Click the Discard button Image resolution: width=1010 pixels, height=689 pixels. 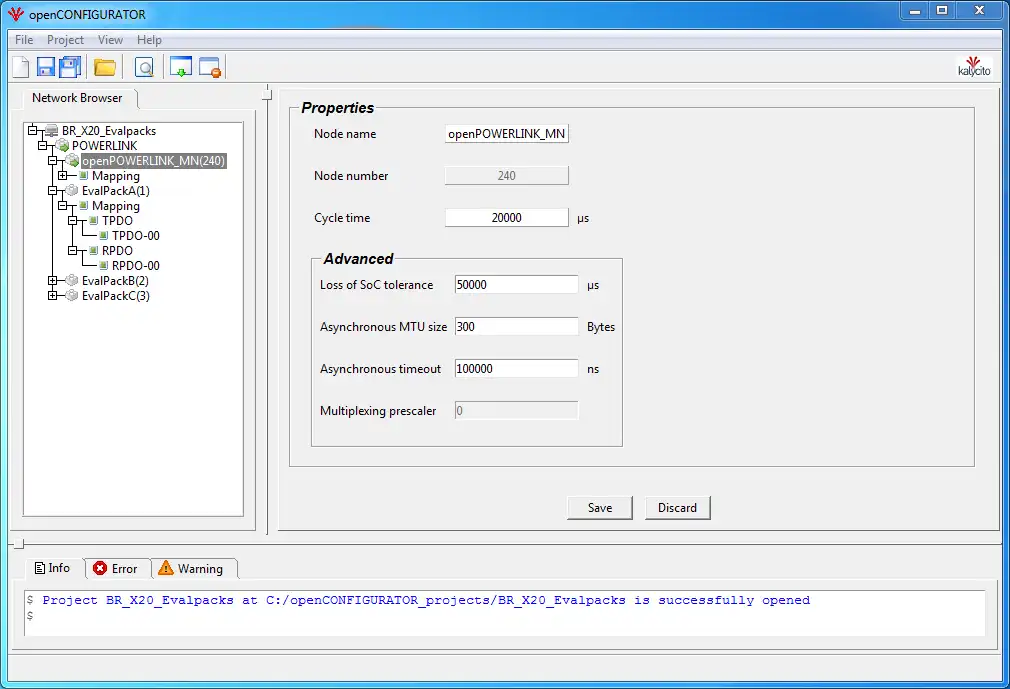pyautogui.click(x=677, y=507)
